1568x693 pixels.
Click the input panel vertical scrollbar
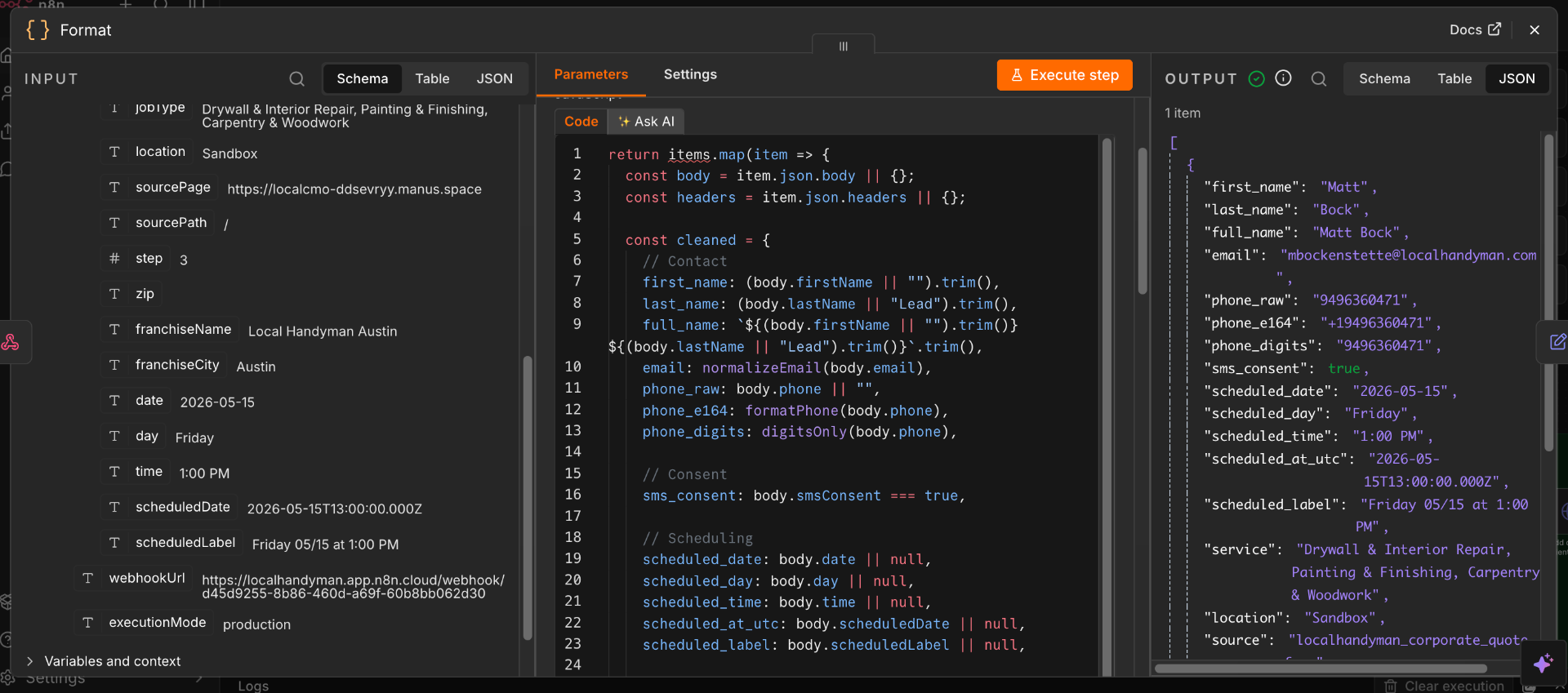click(528, 498)
